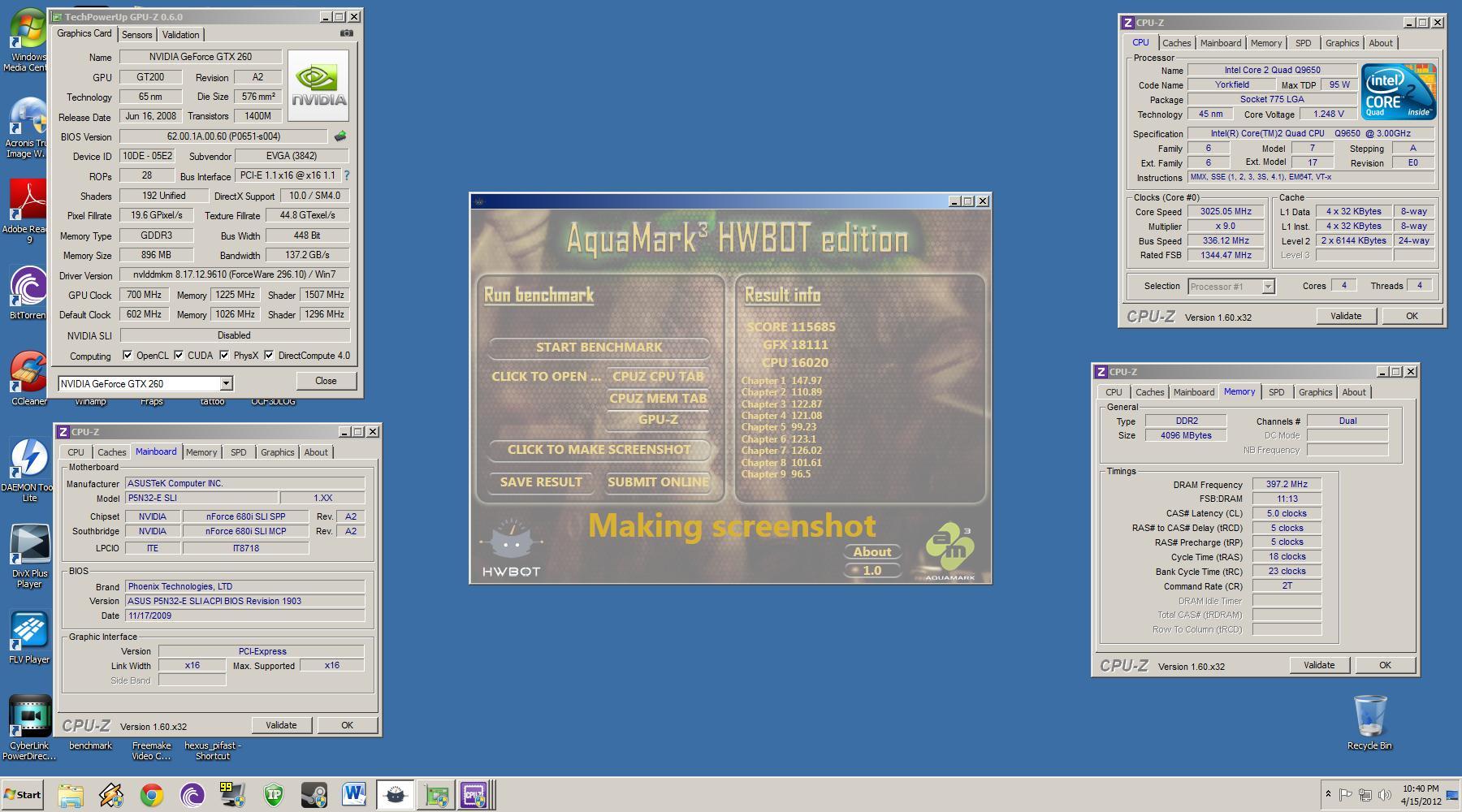
Task: Open the About tab in top-right CPU-Z
Action: [x=1381, y=43]
